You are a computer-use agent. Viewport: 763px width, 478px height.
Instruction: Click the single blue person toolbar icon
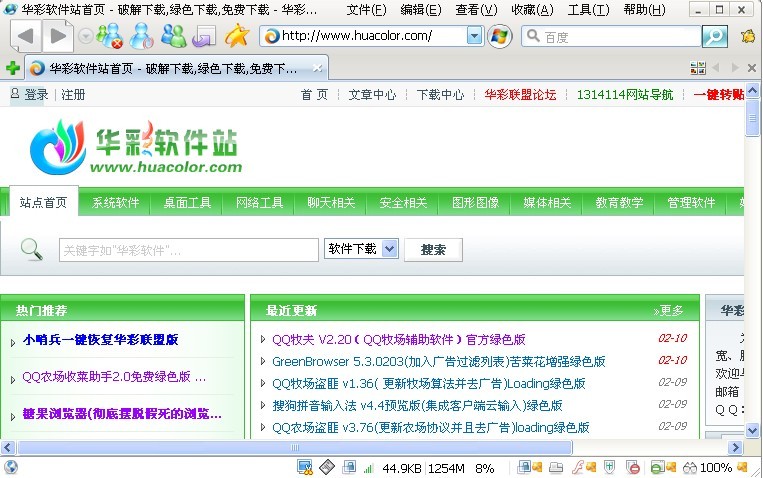tap(142, 37)
